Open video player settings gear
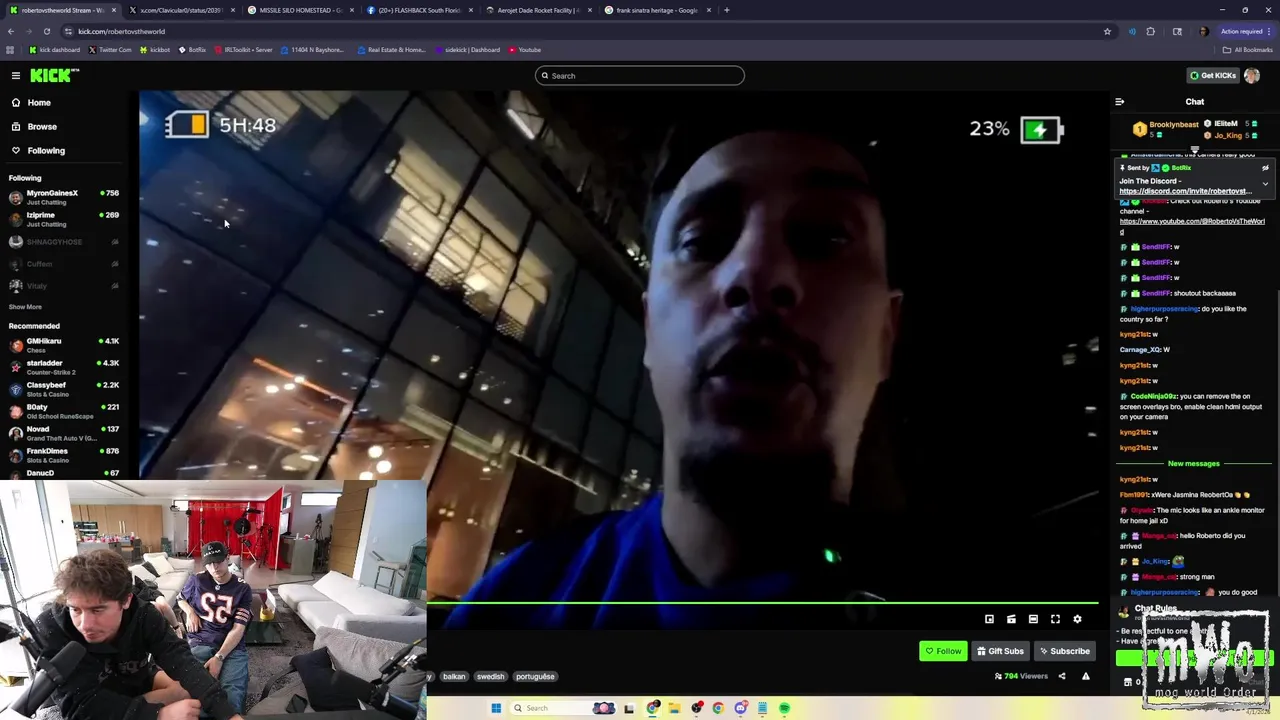This screenshot has height=720, width=1280. click(1077, 619)
